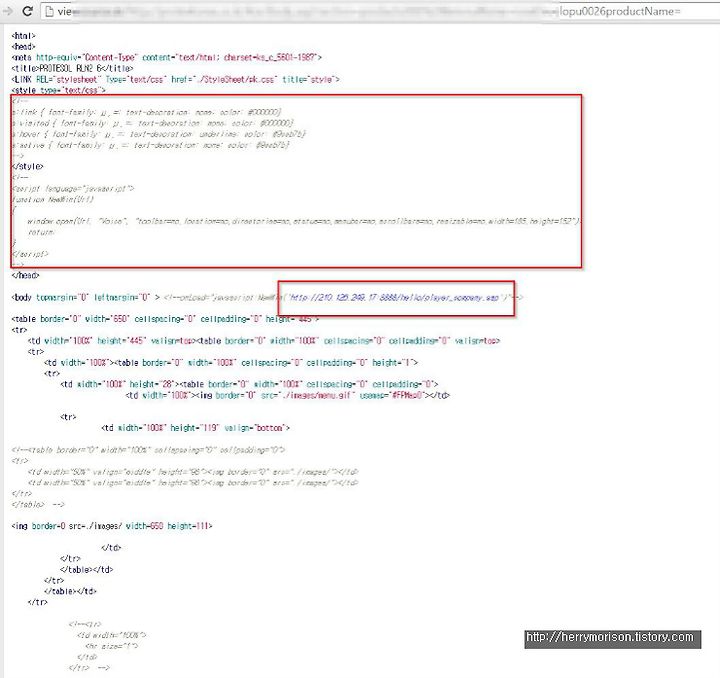Click the meta http-equiv Content-Type line
Image resolution: width=720 pixels, height=678 pixels.
pos(167,57)
